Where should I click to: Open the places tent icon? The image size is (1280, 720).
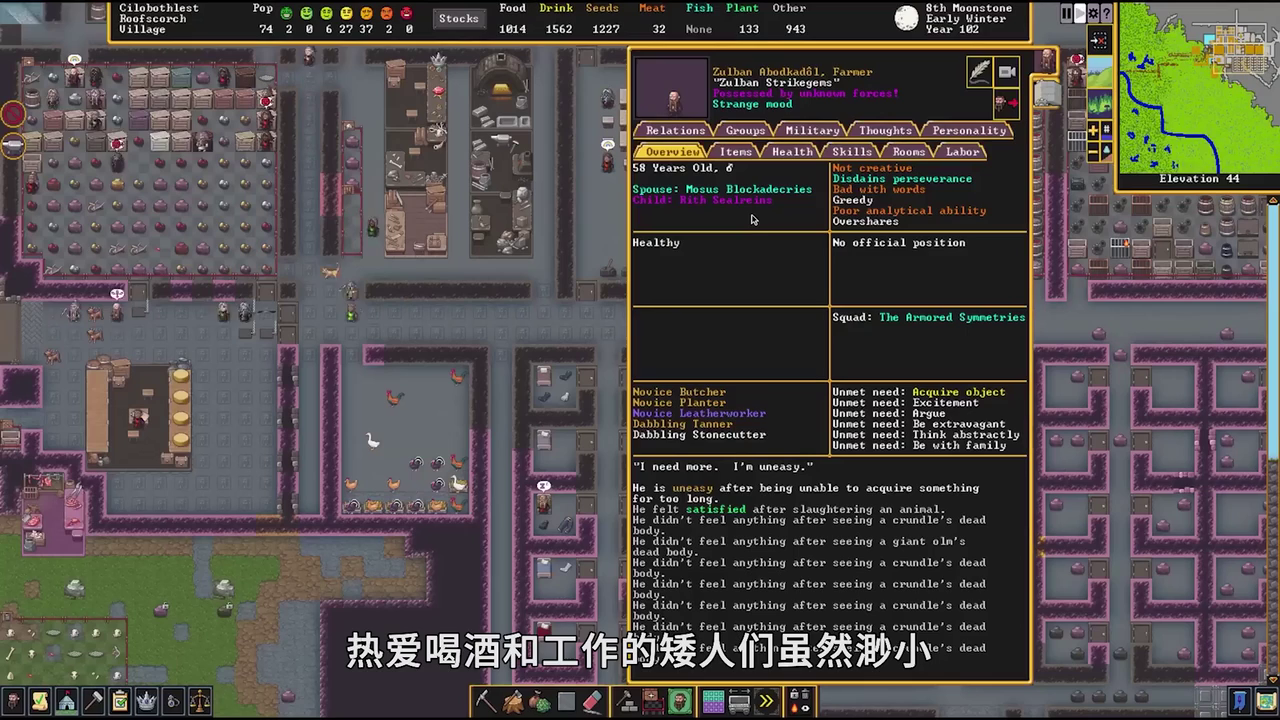coord(66,701)
